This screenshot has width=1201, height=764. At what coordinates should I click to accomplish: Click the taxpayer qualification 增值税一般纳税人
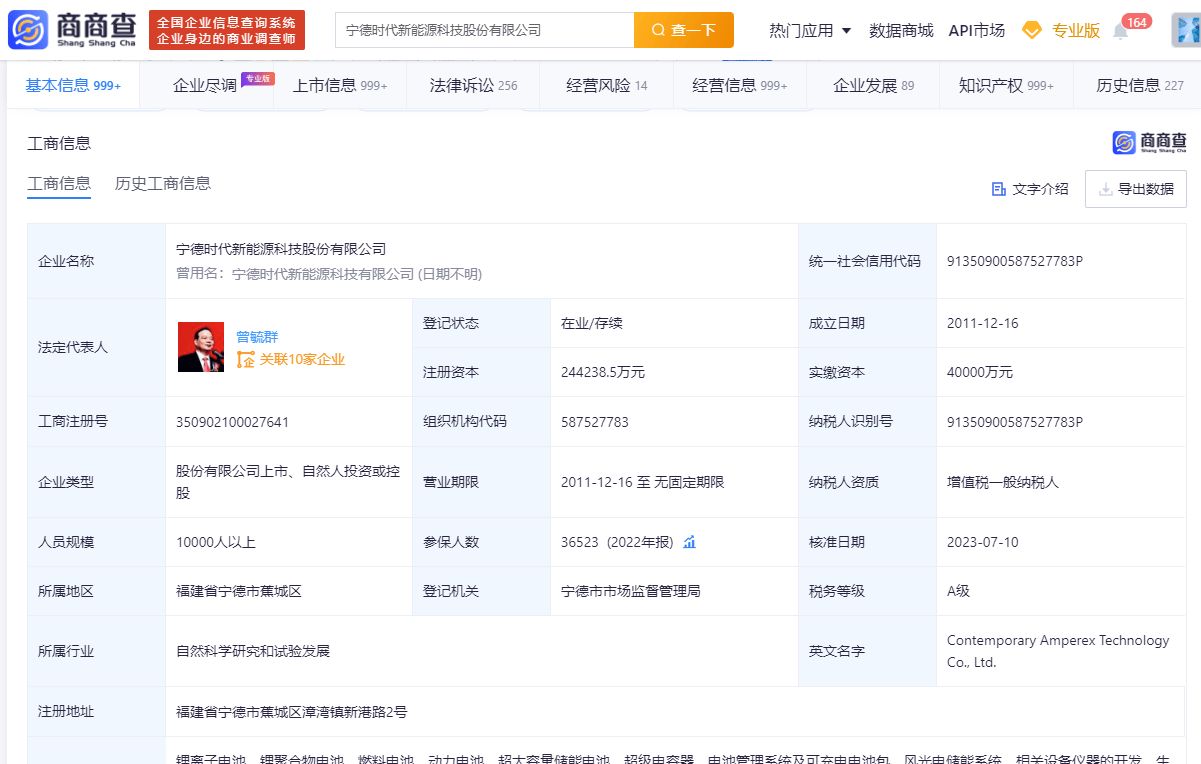1003,482
